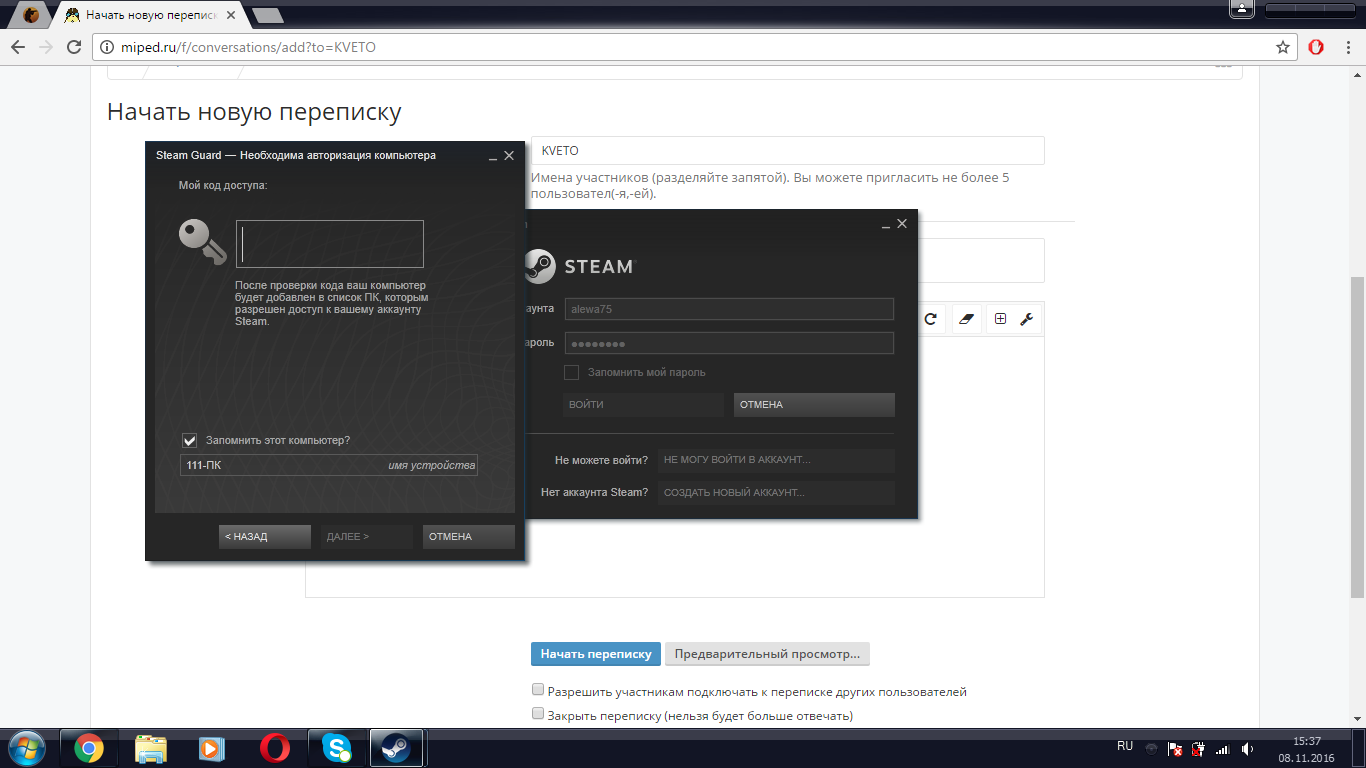Tick 'Разрешить участникам подключать' checkbox
Screen dimensions: 1366x768
(x=538, y=690)
